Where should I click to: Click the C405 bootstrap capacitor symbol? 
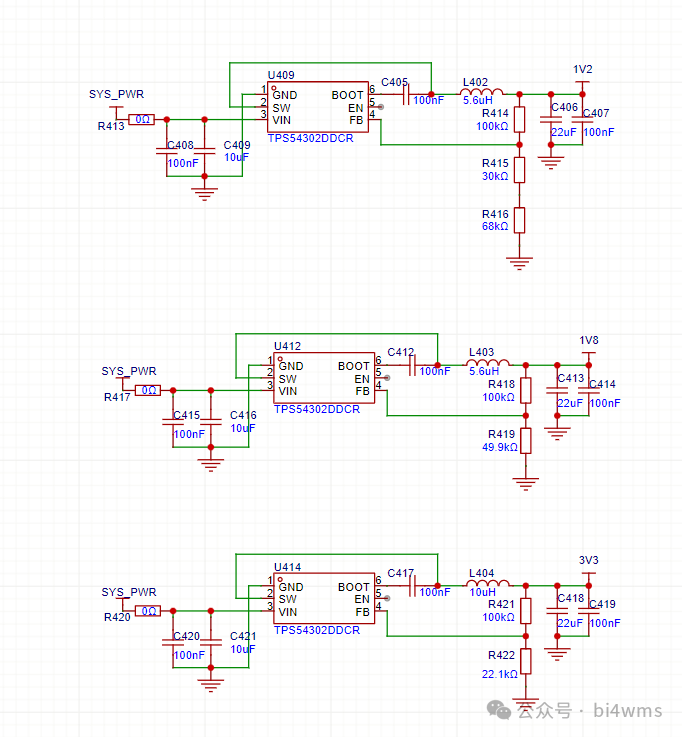(x=406, y=95)
